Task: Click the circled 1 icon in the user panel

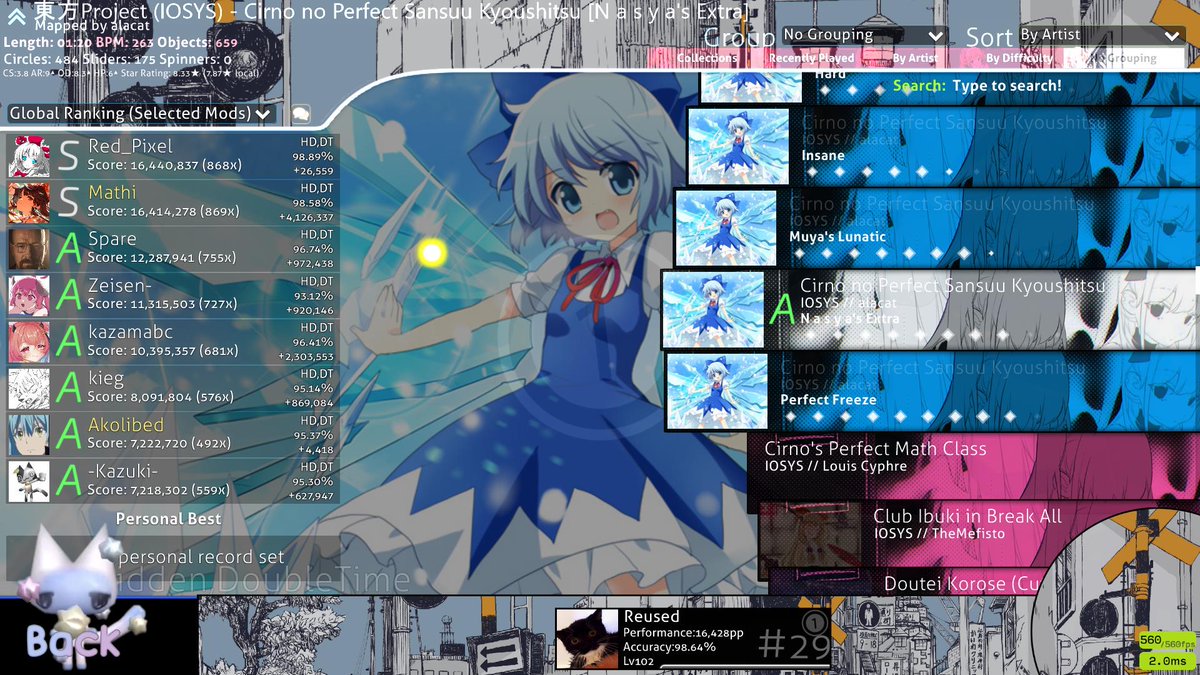Action: pyautogui.click(x=813, y=623)
